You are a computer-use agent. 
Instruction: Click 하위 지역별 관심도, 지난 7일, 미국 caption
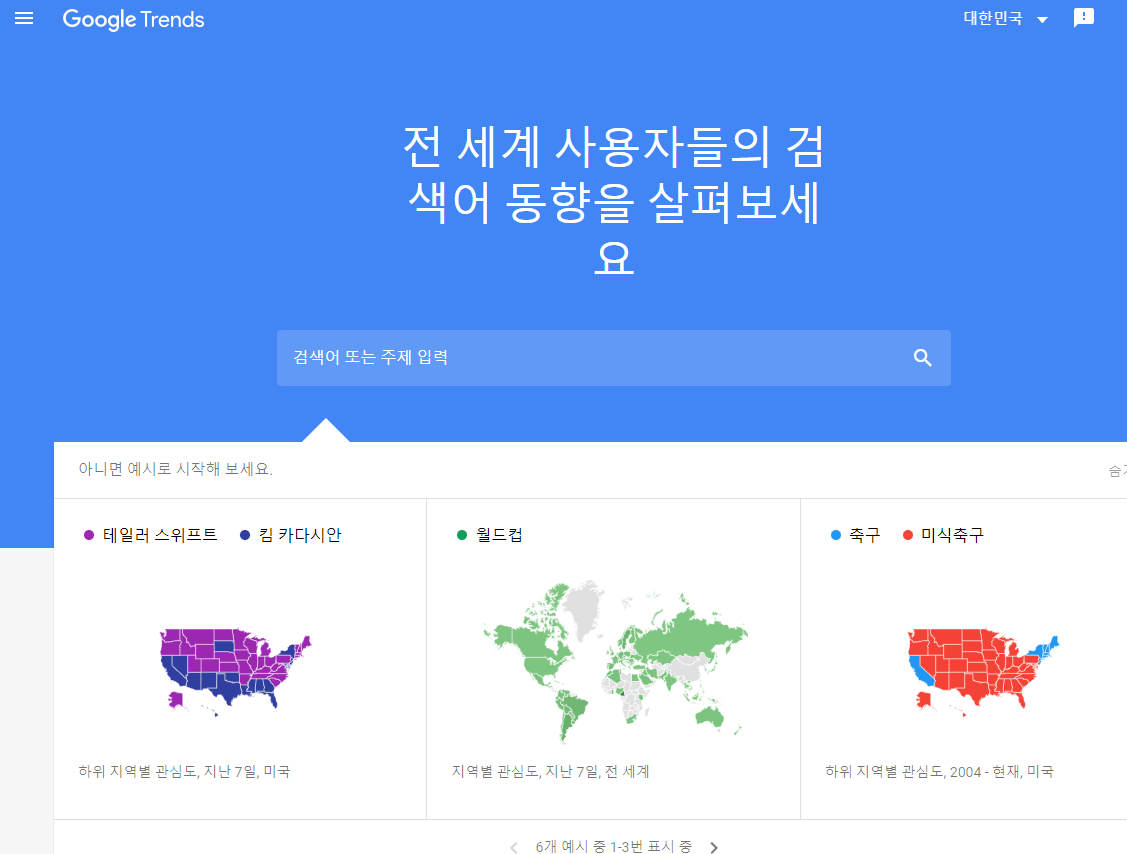point(185,771)
